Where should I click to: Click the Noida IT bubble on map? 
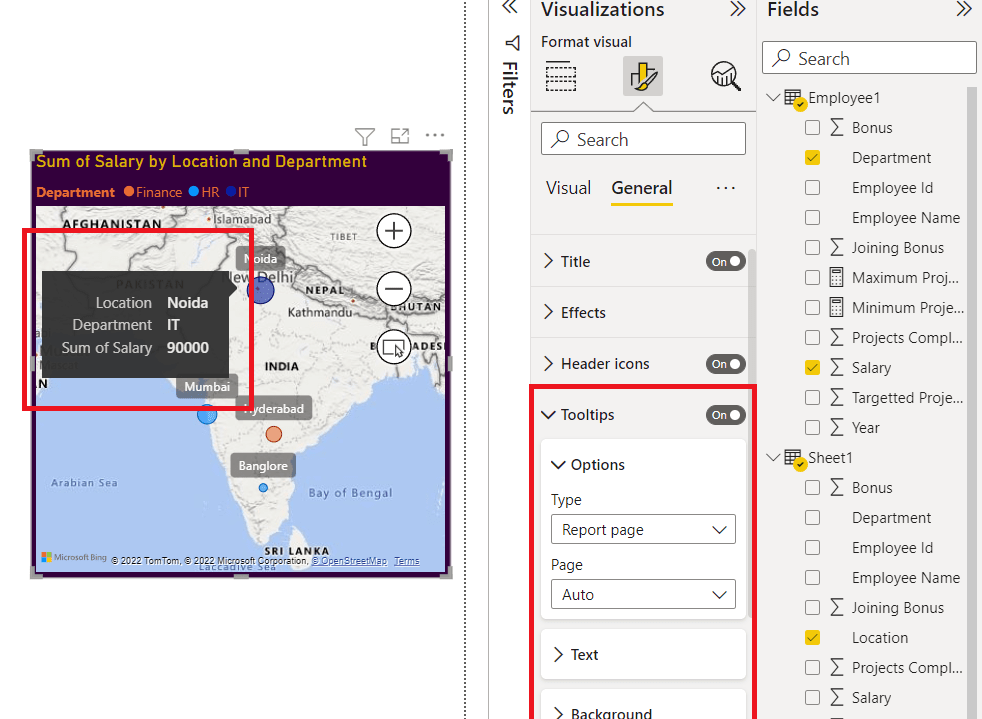click(x=261, y=290)
